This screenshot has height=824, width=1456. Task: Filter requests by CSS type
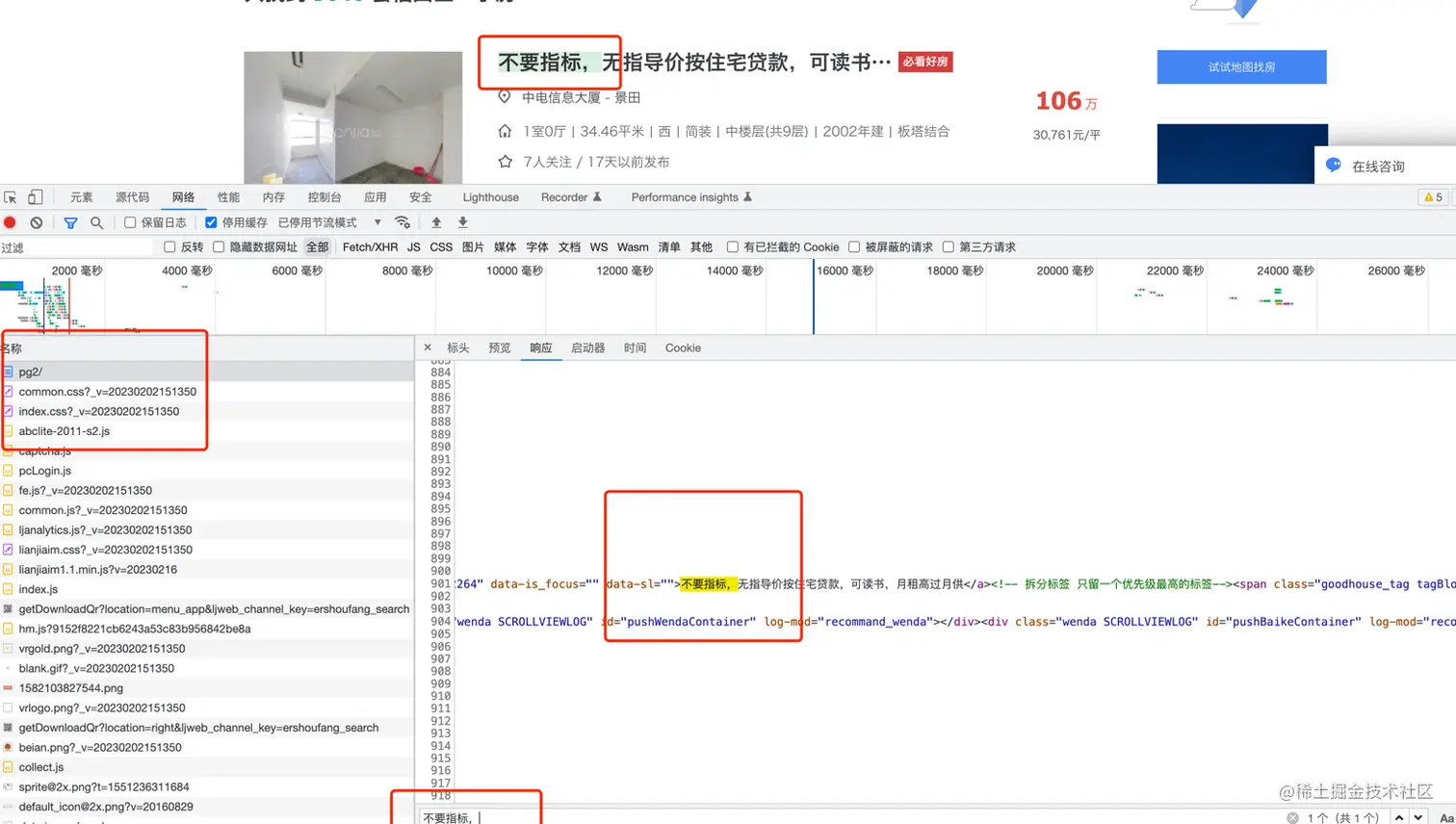coord(441,247)
